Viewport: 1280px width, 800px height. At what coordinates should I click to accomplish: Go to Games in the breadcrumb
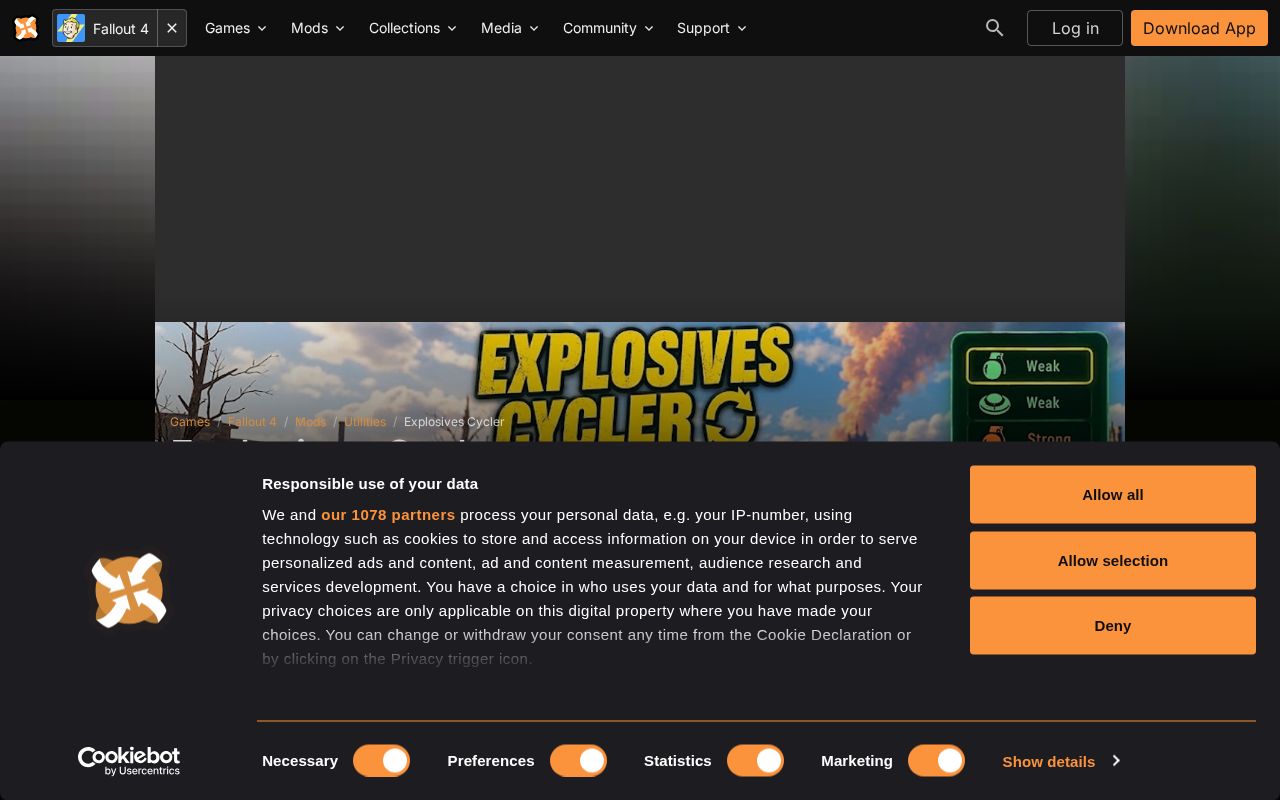tap(190, 422)
